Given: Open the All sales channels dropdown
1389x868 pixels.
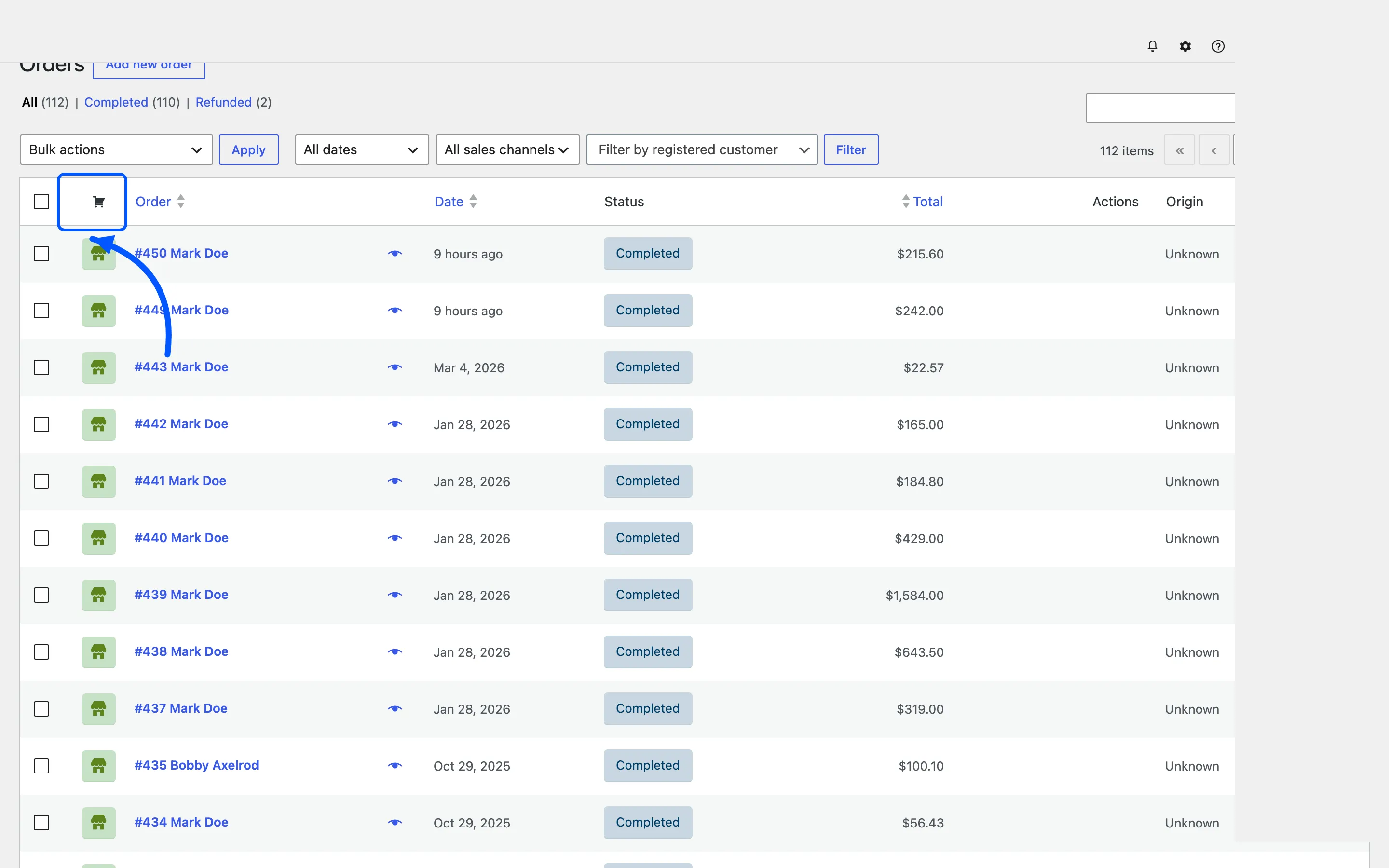Looking at the screenshot, I should [x=507, y=150].
